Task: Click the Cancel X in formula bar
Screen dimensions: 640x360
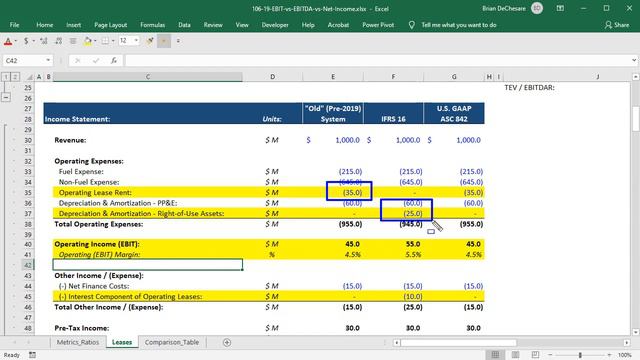Action: point(78,61)
